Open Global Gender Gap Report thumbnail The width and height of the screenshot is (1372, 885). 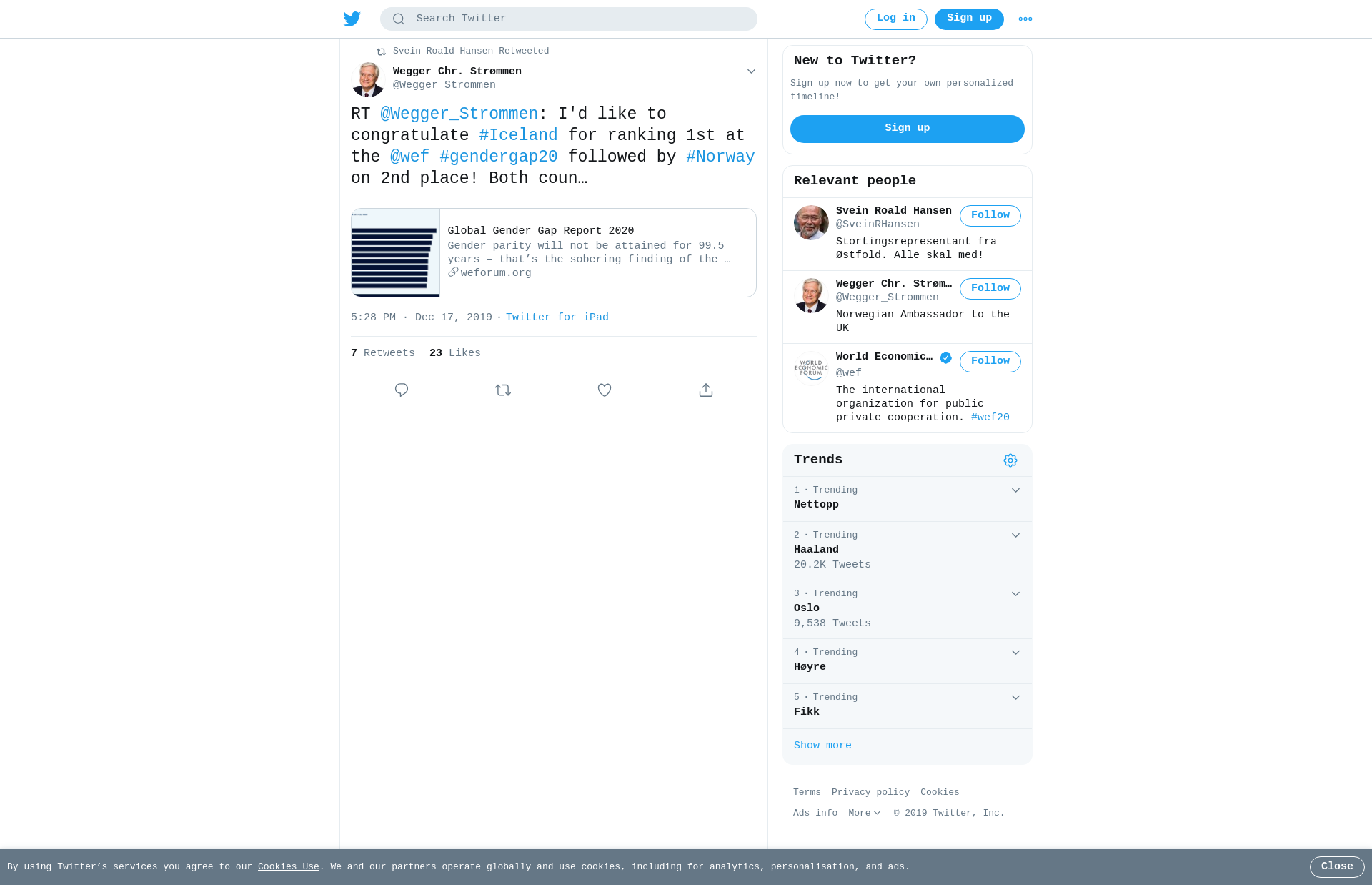click(x=395, y=252)
